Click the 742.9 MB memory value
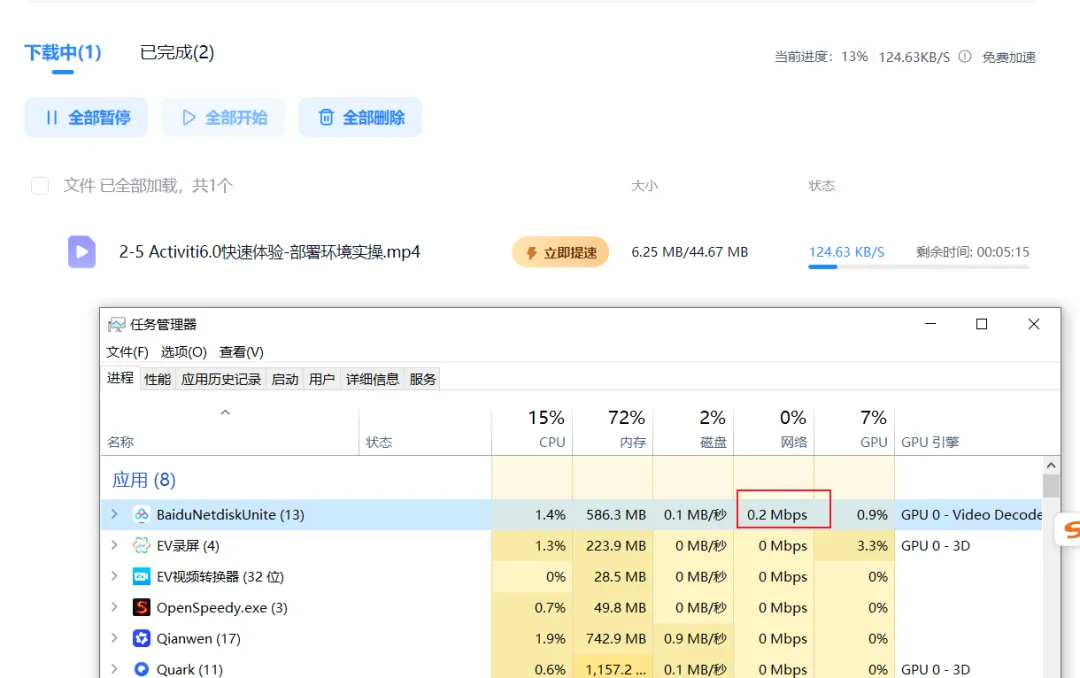 pos(616,639)
